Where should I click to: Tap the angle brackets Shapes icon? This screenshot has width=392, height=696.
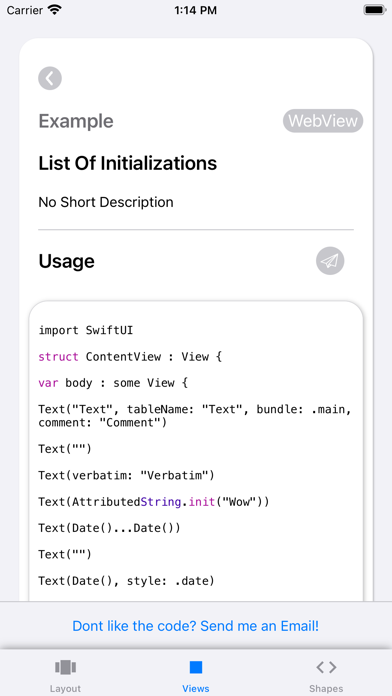coord(326,667)
